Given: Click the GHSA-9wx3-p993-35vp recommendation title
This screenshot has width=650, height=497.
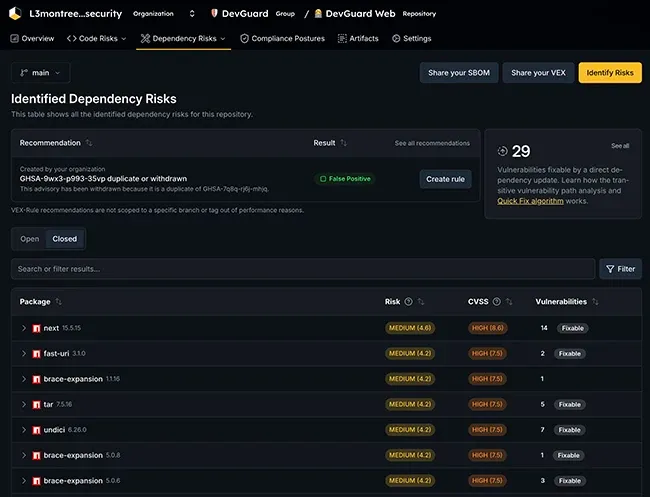Looking at the screenshot, I should pyautogui.click(x=103, y=179).
